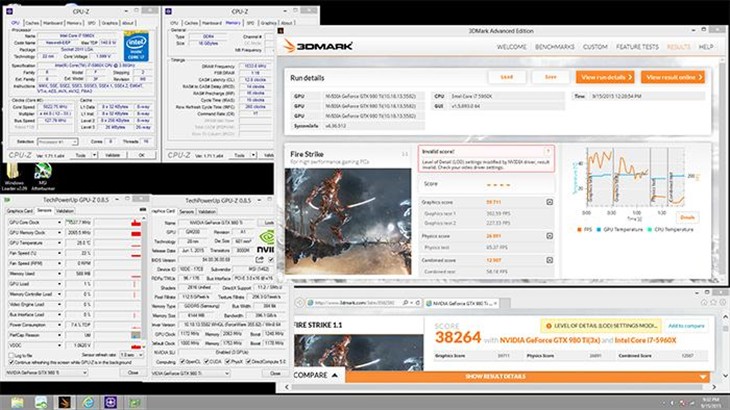Open the second taskbar icon with picture

tap(41, 402)
